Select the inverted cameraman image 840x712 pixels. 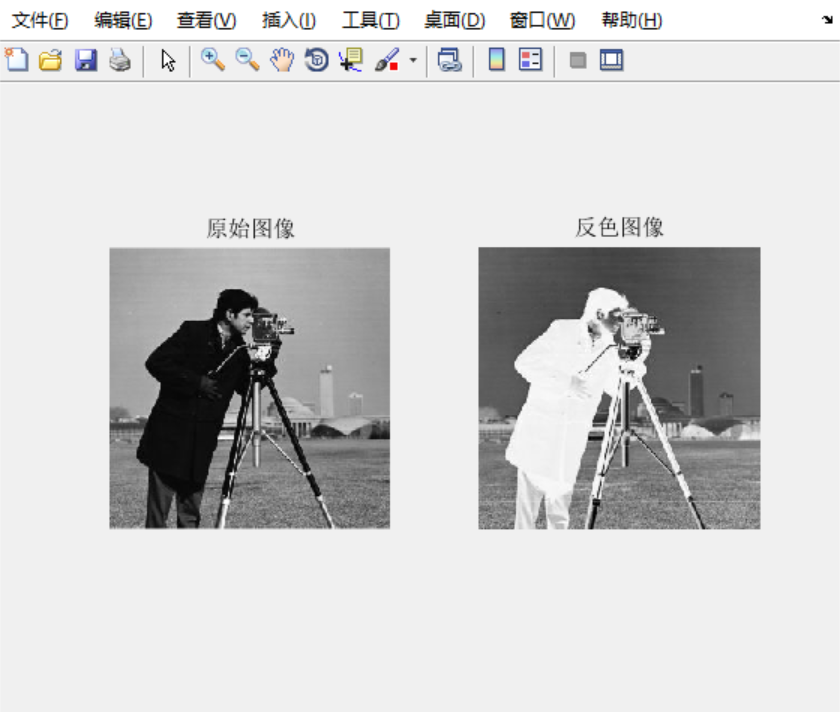coord(619,388)
